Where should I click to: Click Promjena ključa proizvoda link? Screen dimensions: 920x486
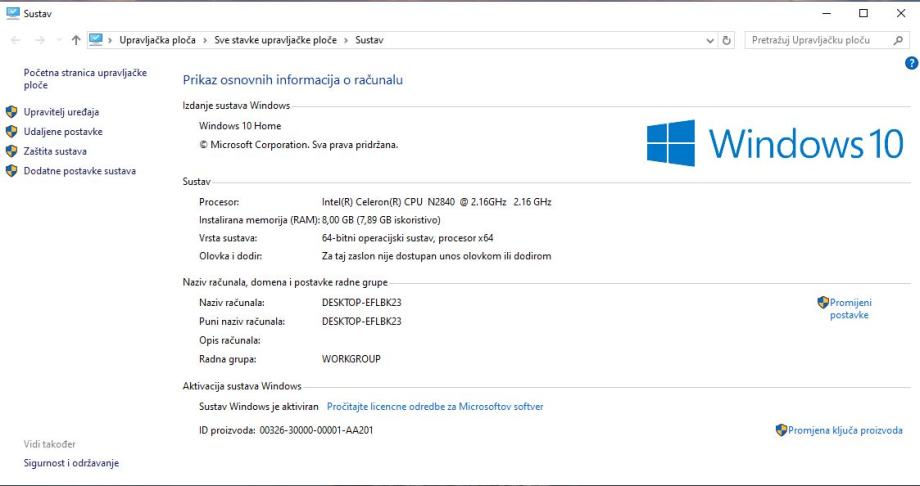click(x=845, y=430)
